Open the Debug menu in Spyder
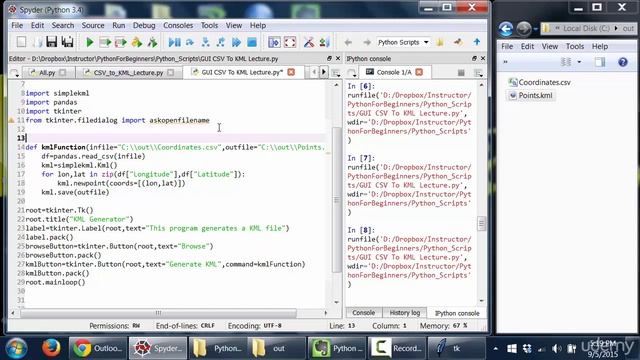The width and height of the screenshot is (640, 360). [144, 25]
